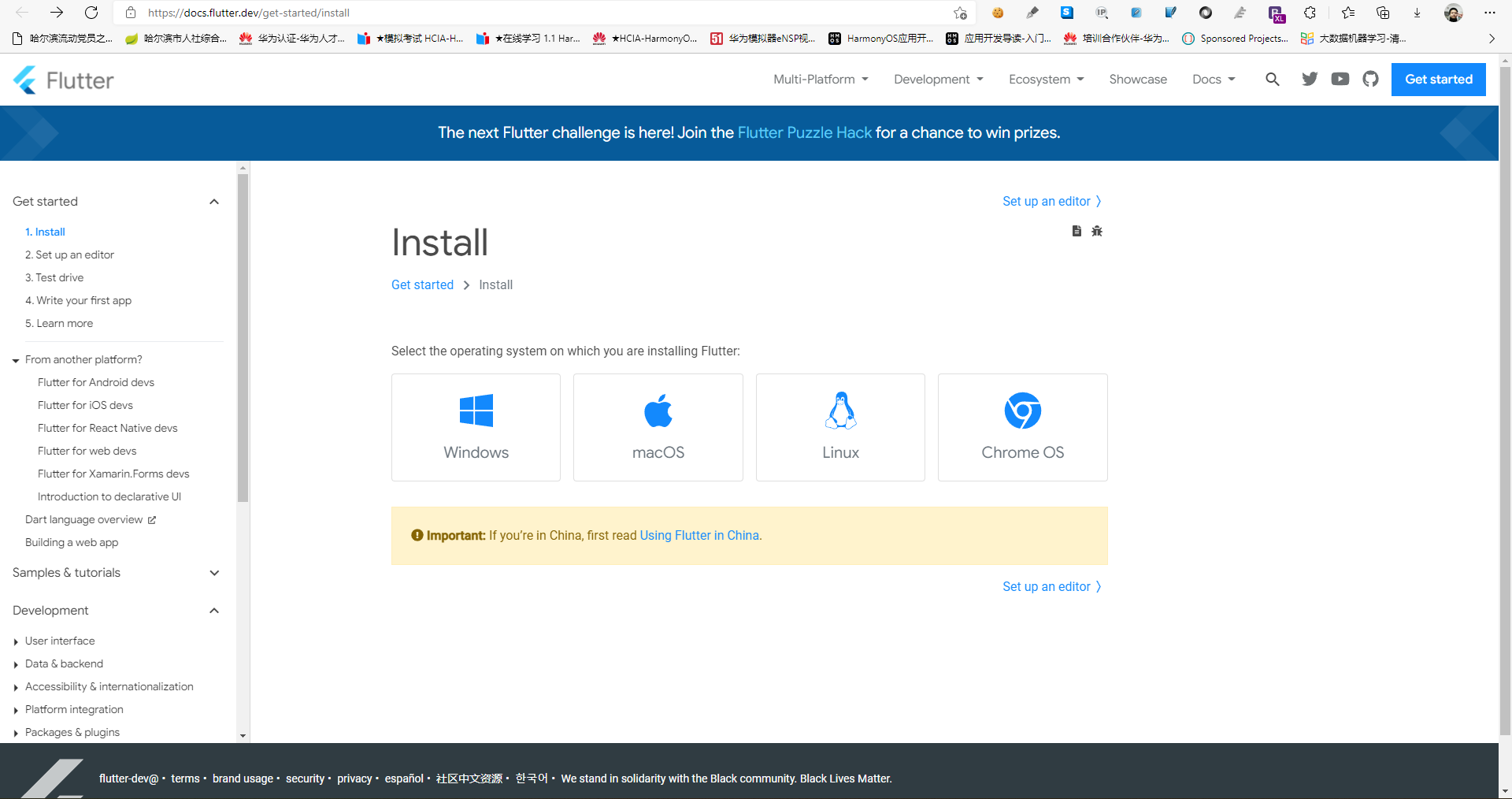1512x799 pixels.
Task: Select '3. Test drive' sidebar item
Action: [x=54, y=277]
